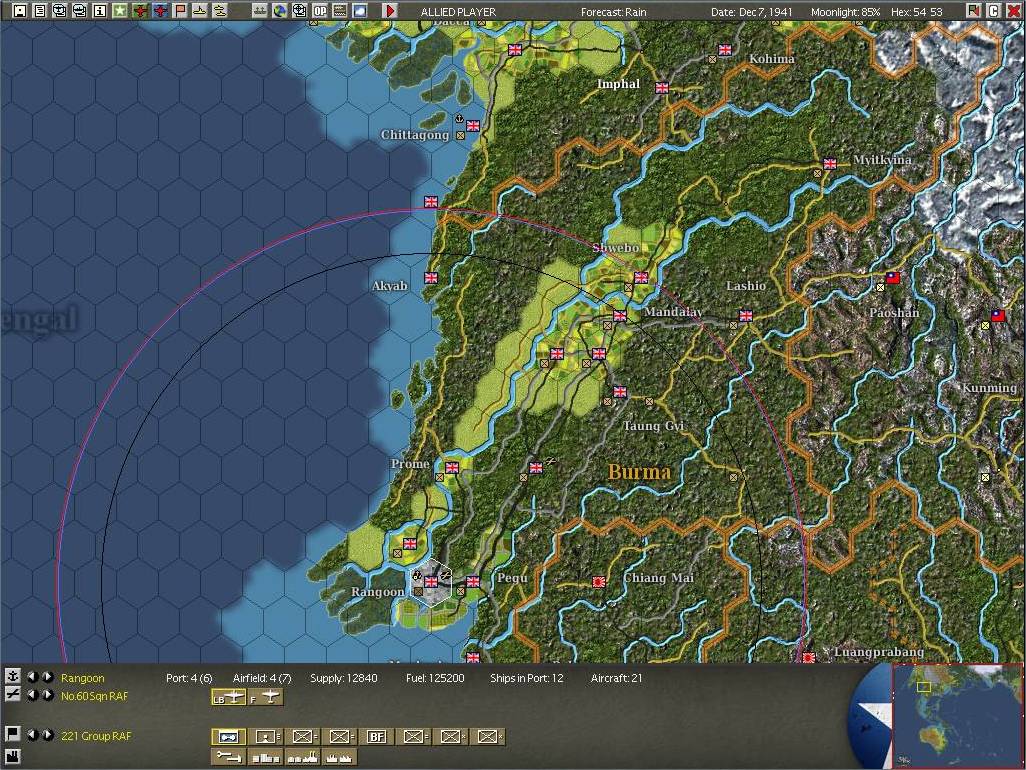Click the British flag at Shwebo

[x=641, y=277]
